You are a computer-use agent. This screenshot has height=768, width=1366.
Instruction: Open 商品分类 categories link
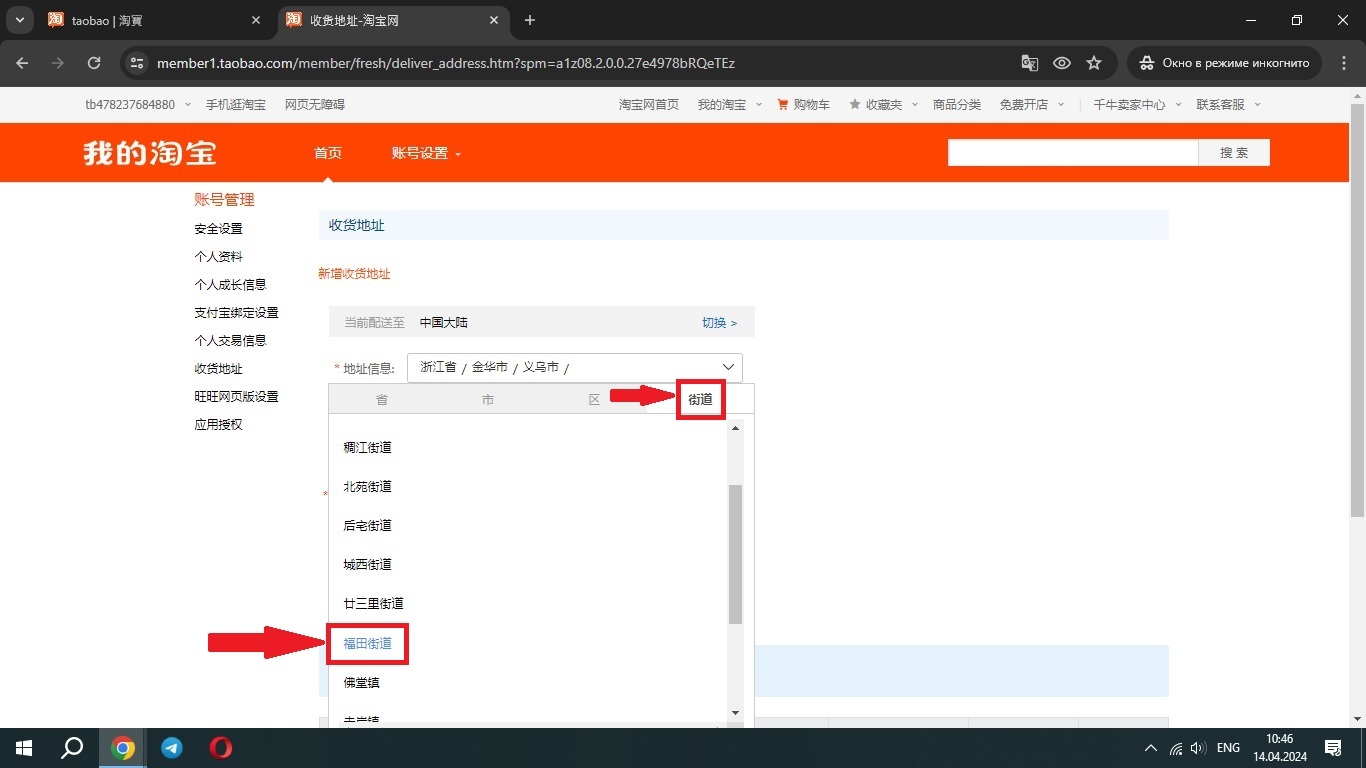pos(957,104)
